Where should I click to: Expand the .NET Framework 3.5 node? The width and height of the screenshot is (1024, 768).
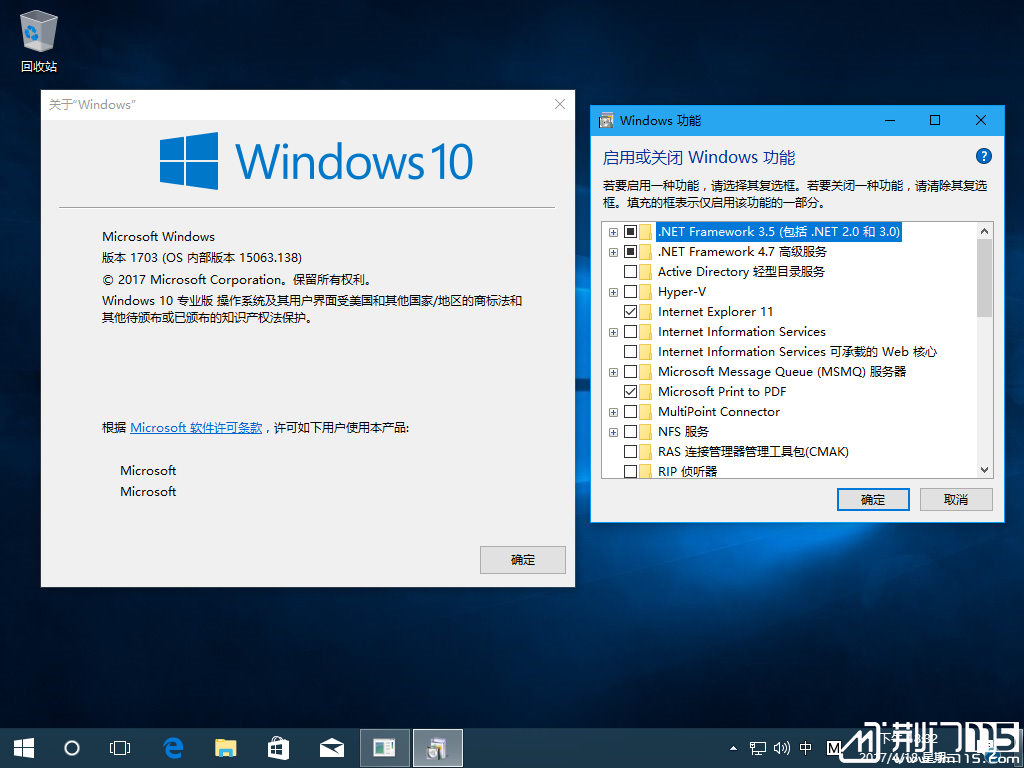tap(613, 232)
